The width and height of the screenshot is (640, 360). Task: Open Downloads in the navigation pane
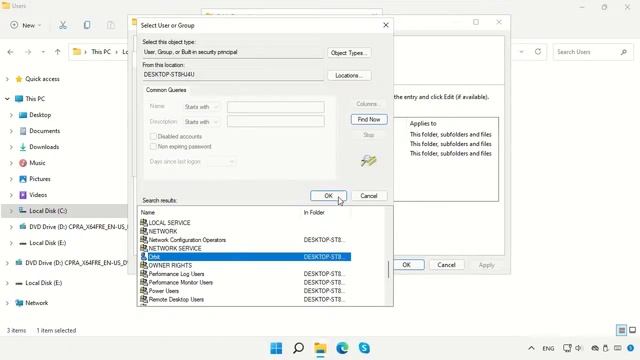pyautogui.click(x=44, y=147)
